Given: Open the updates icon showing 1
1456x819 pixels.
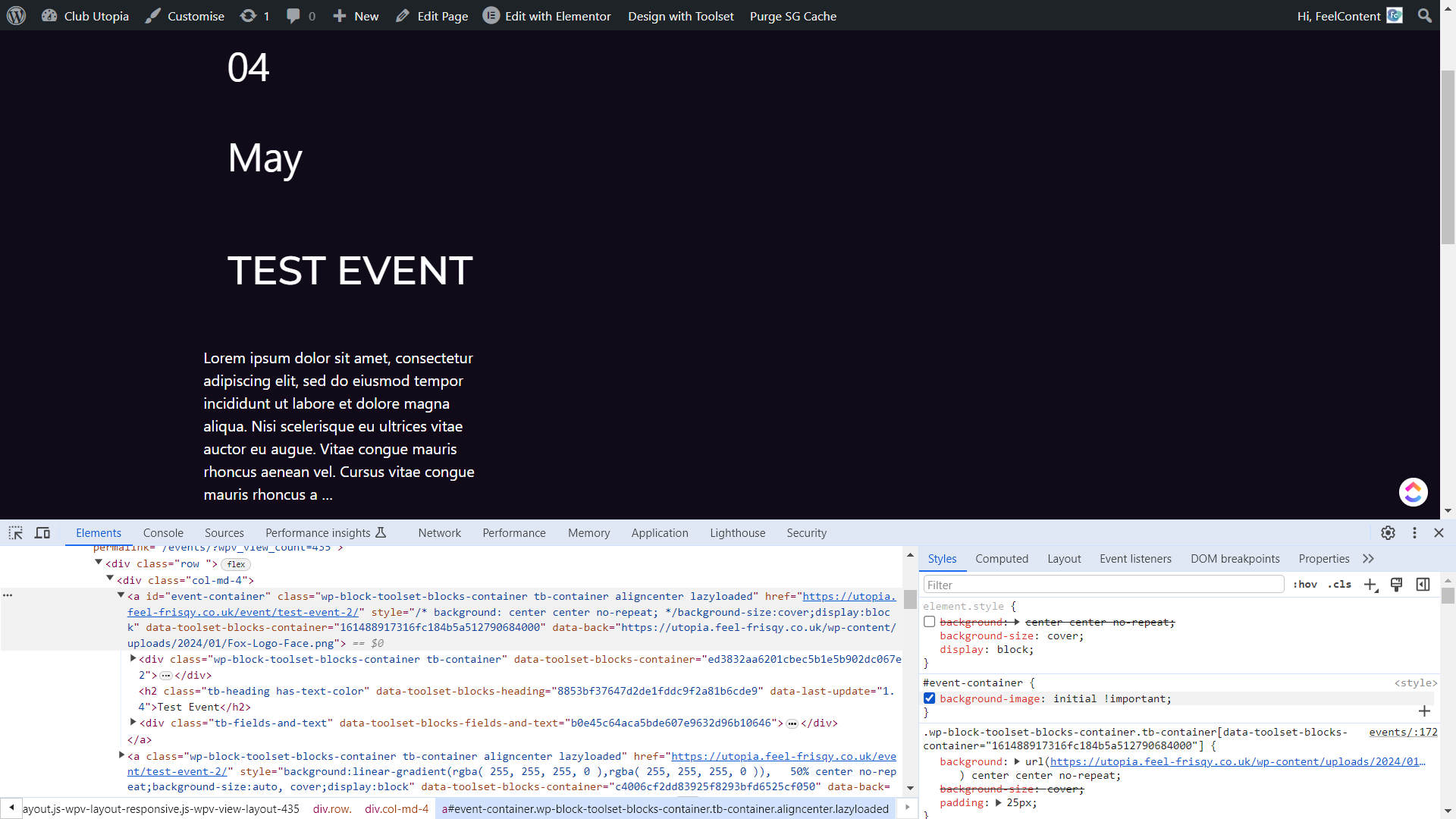Looking at the screenshot, I should pyautogui.click(x=255, y=16).
